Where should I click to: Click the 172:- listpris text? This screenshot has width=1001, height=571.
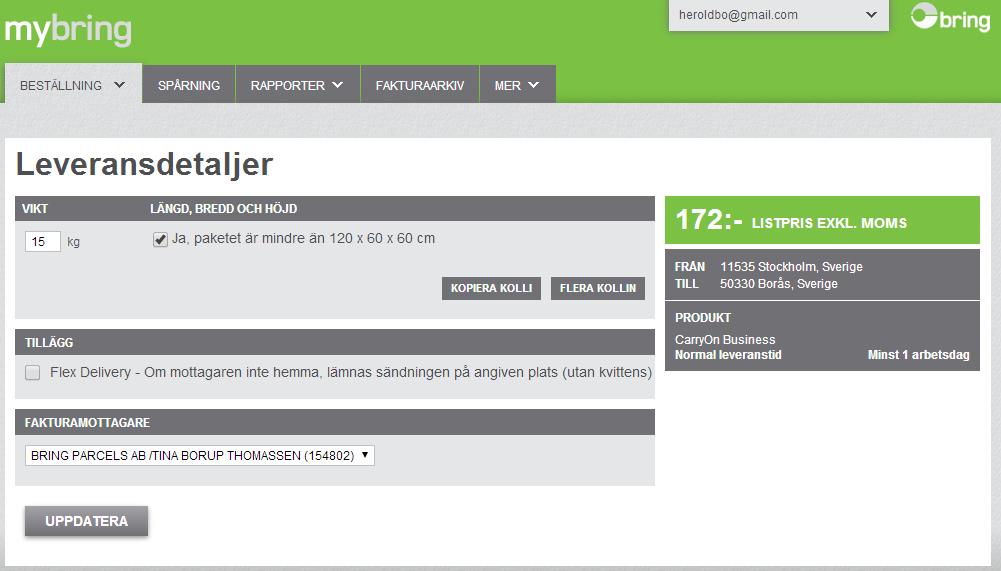[790, 220]
